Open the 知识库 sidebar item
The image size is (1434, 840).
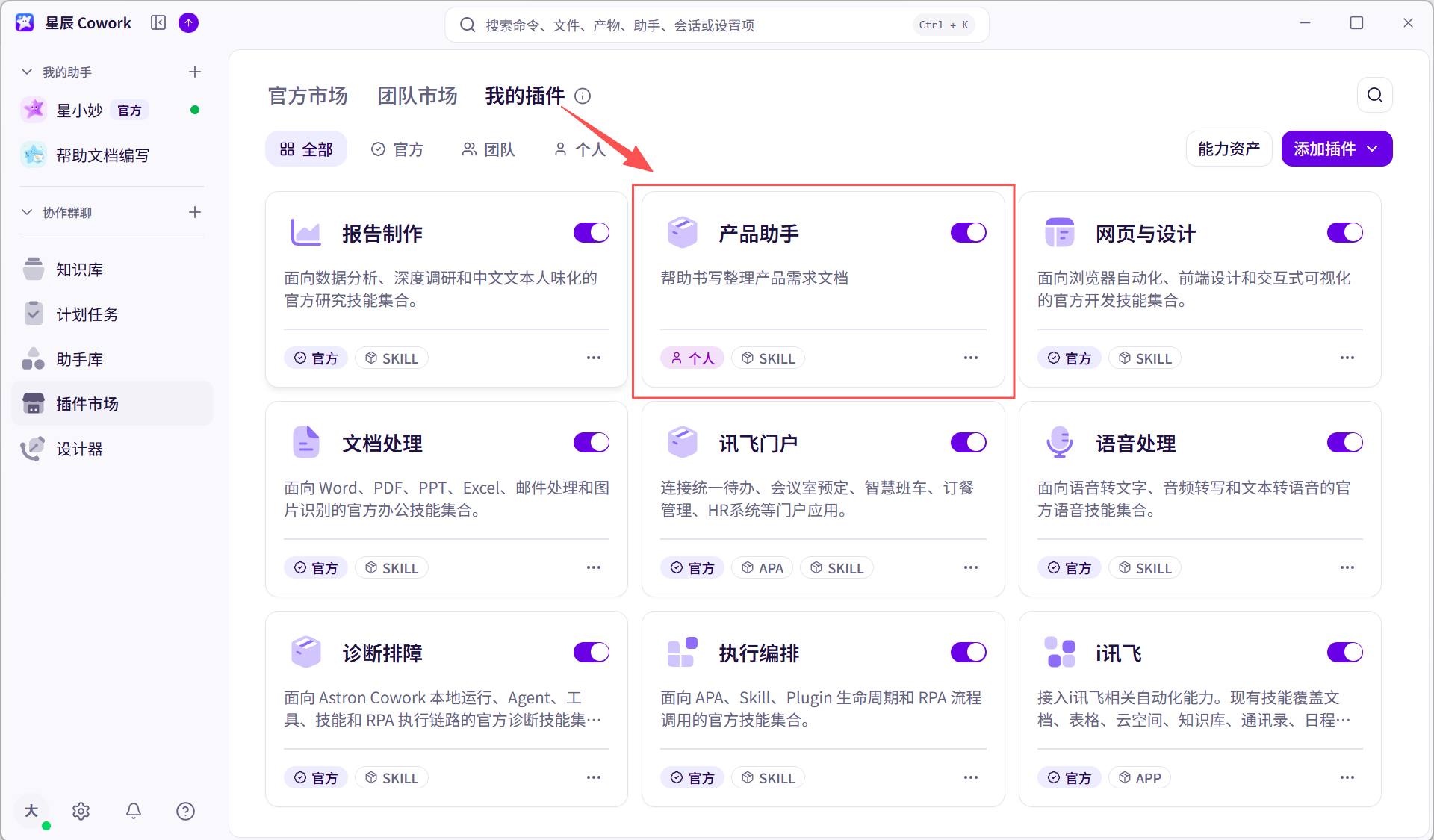(112, 270)
